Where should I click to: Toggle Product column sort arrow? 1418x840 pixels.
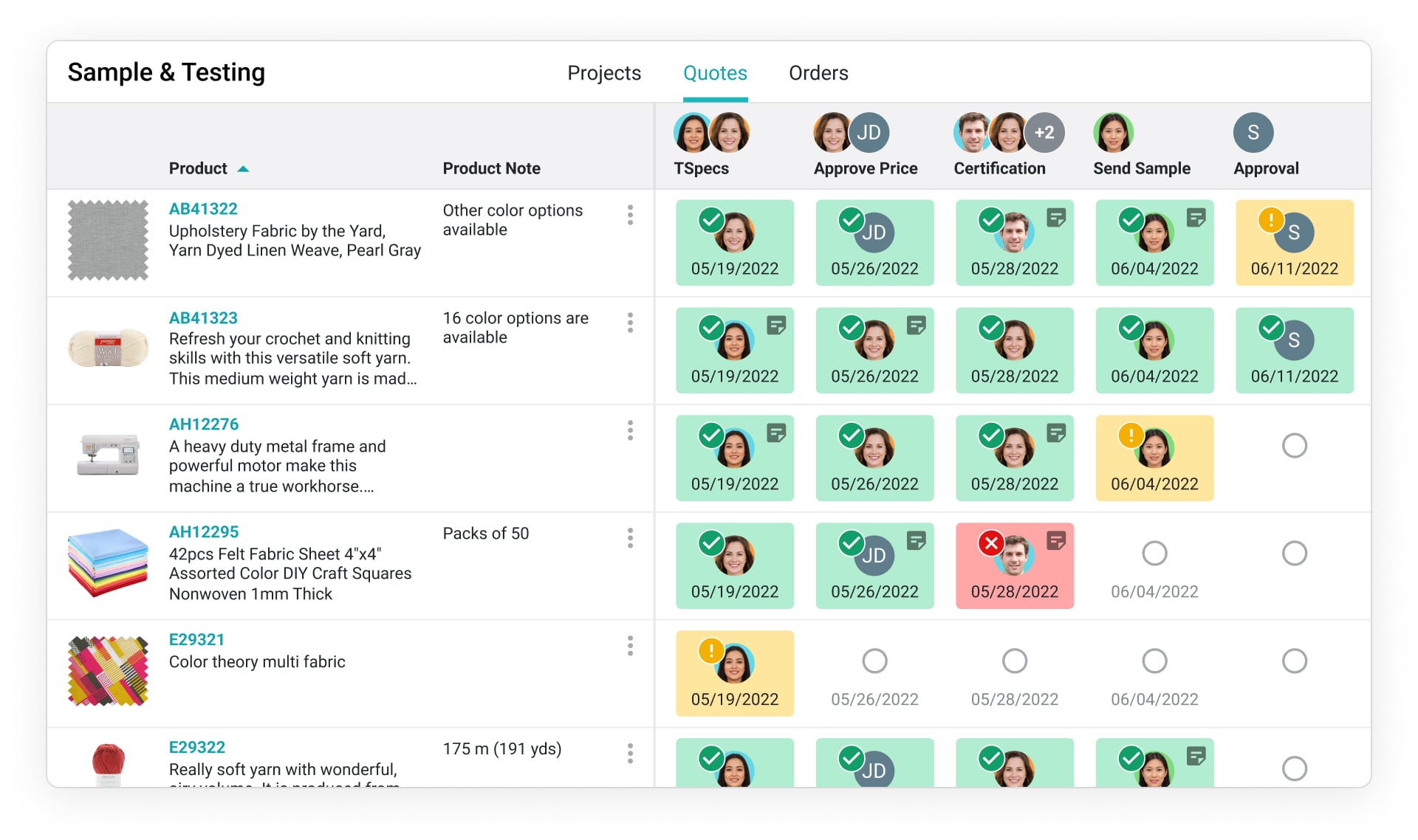click(x=243, y=169)
